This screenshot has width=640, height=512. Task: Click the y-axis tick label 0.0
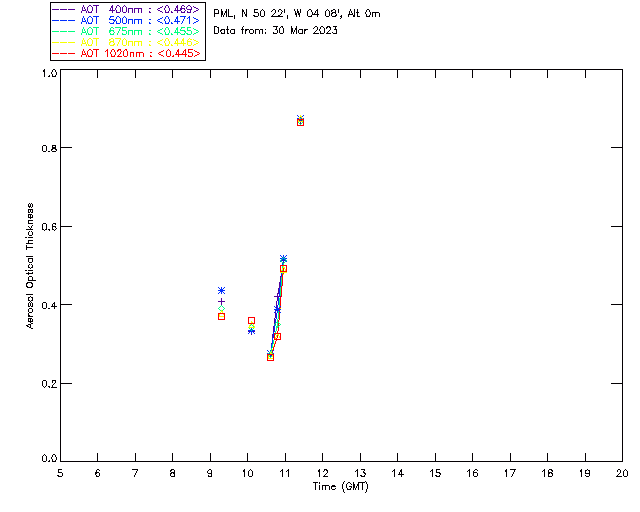pyautogui.click(x=49, y=459)
